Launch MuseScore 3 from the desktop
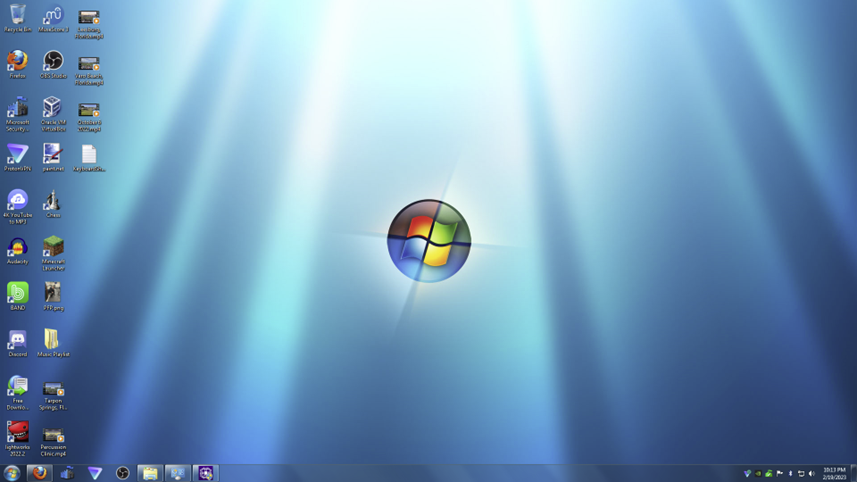The width and height of the screenshot is (857, 482). point(53,16)
